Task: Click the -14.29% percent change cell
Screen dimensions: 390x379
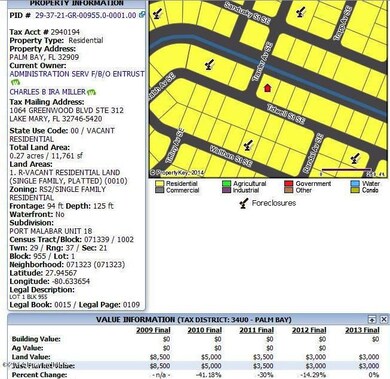Action: click(x=313, y=375)
